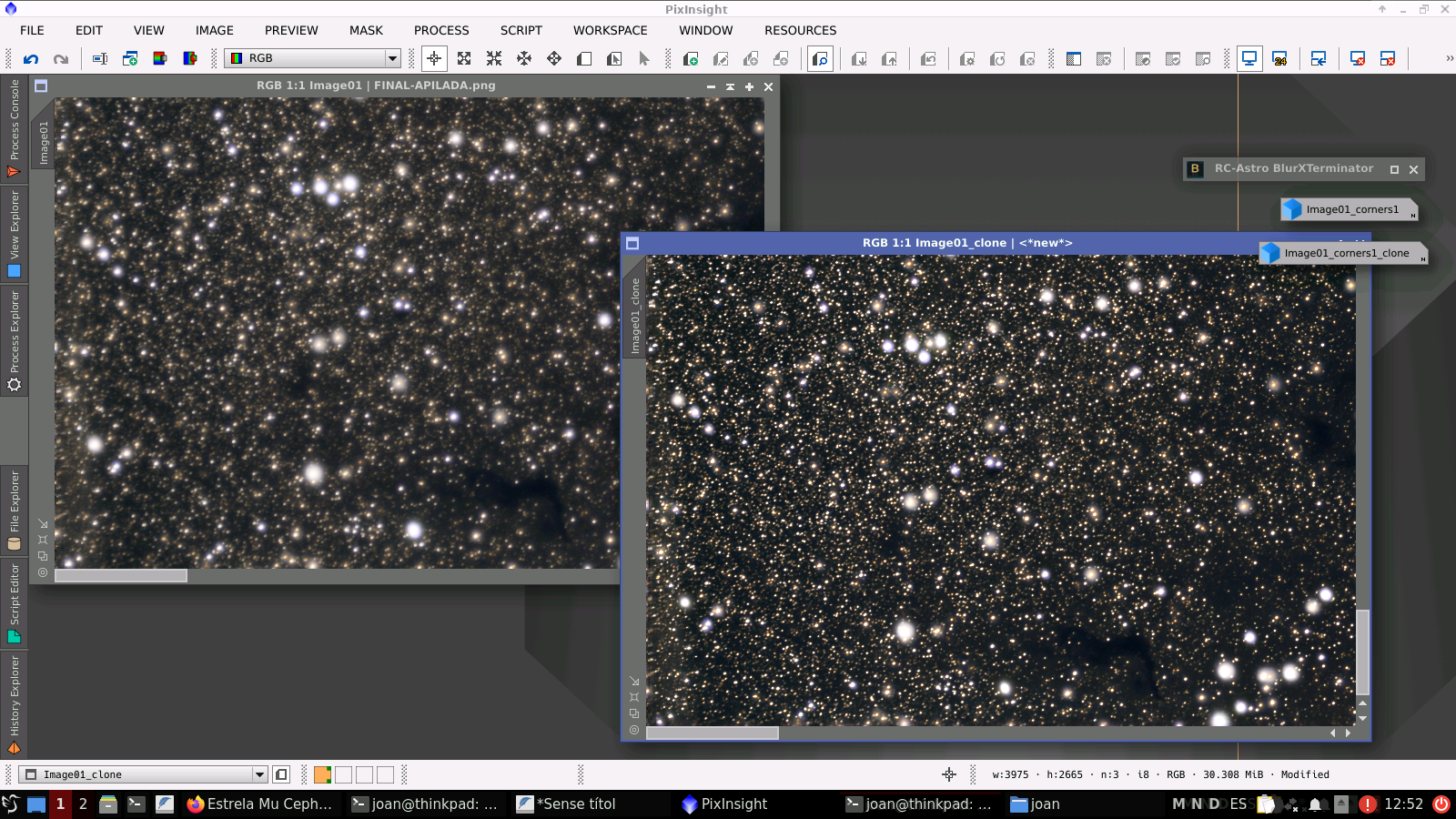Select the Pan mode tool icon
1456x819 pixels.
[x=524, y=59]
